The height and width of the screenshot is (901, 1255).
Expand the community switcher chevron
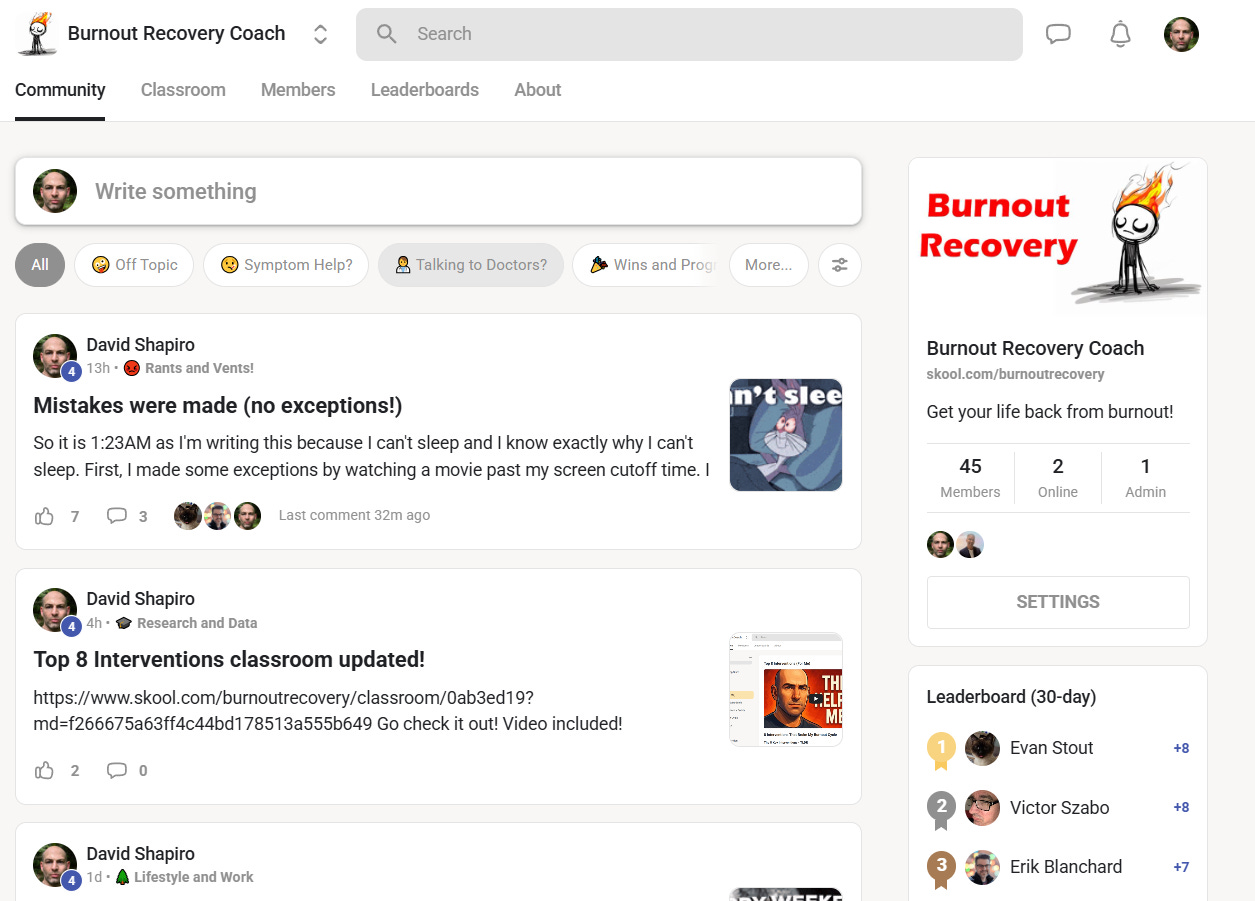tap(320, 33)
